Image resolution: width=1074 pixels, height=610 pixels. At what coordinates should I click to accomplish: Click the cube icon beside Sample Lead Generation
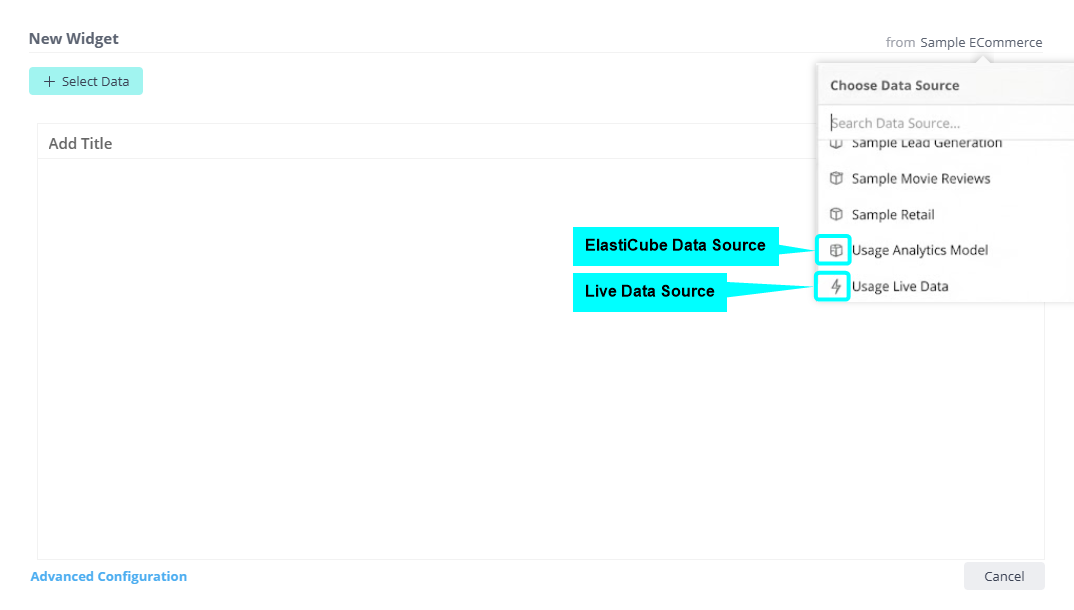(837, 144)
